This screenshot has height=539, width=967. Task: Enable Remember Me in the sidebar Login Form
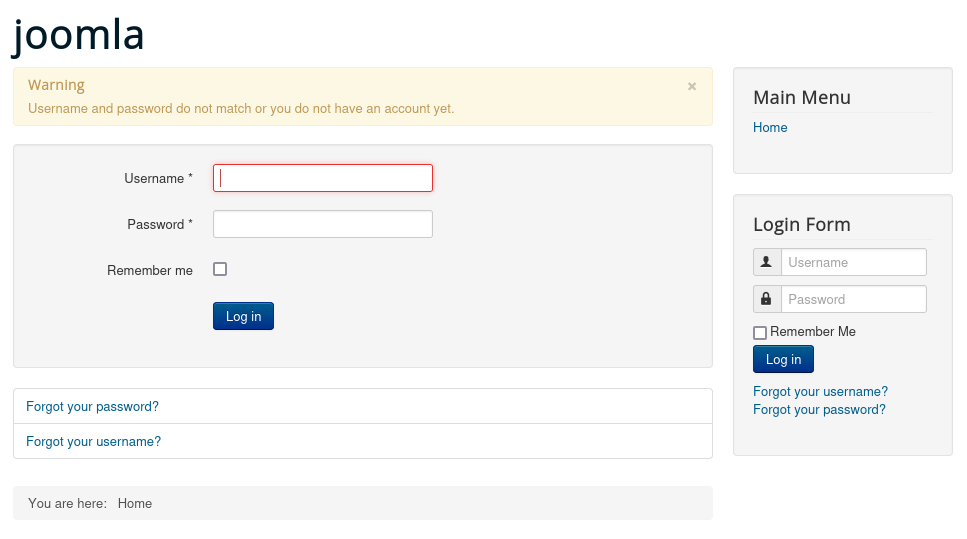coord(760,333)
